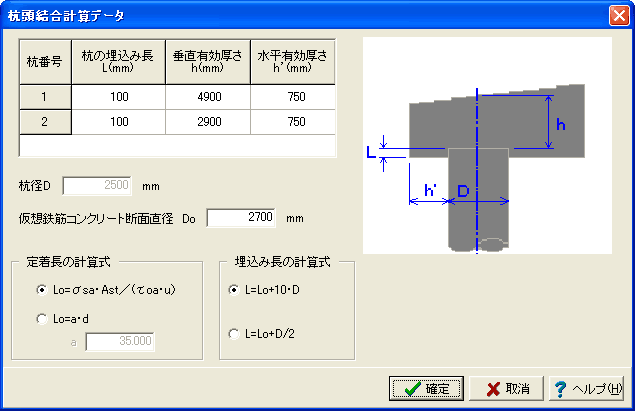Click row header for pile 2

tap(45, 122)
